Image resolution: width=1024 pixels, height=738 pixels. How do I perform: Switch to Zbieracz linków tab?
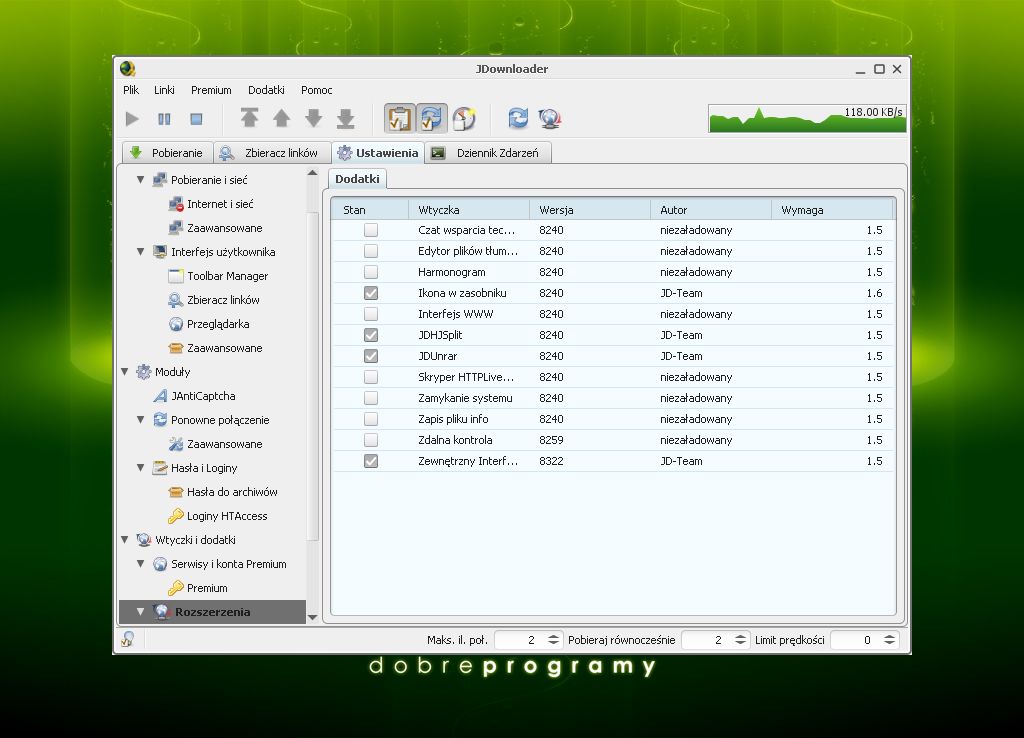coord(272,153)
